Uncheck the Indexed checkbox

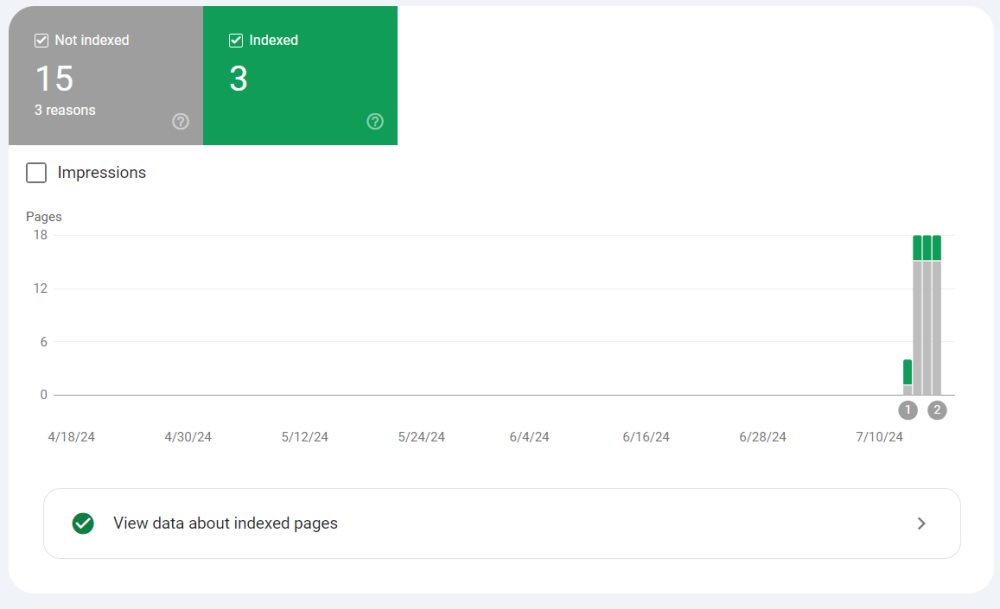click(x=236, y=41)
